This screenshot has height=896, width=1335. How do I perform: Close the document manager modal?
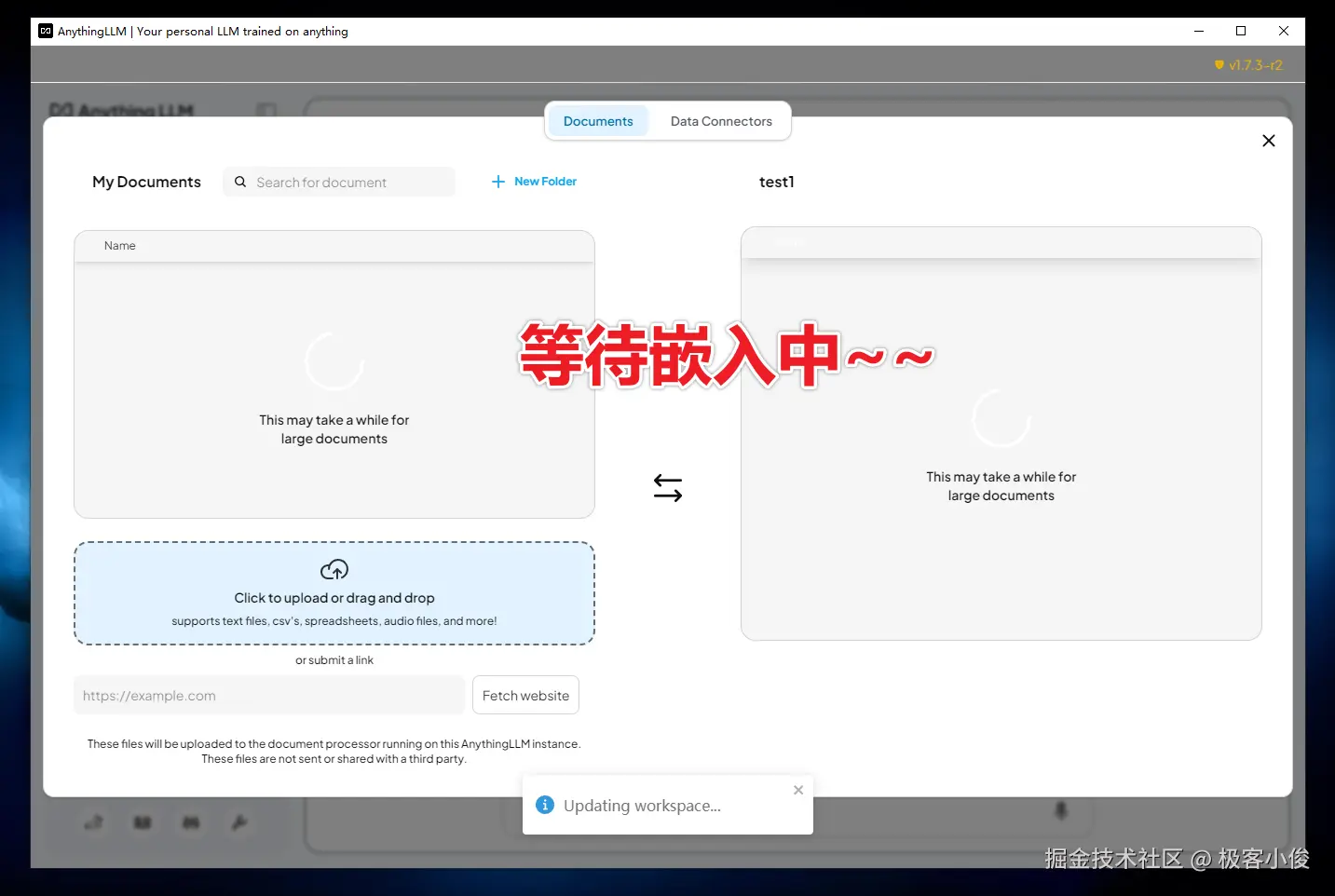[1268, 141]
